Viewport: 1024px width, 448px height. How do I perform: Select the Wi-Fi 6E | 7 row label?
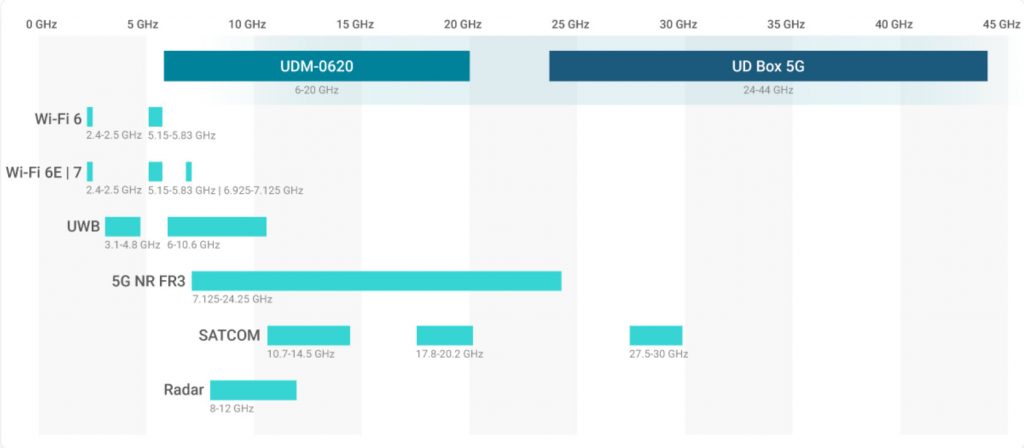42,172
